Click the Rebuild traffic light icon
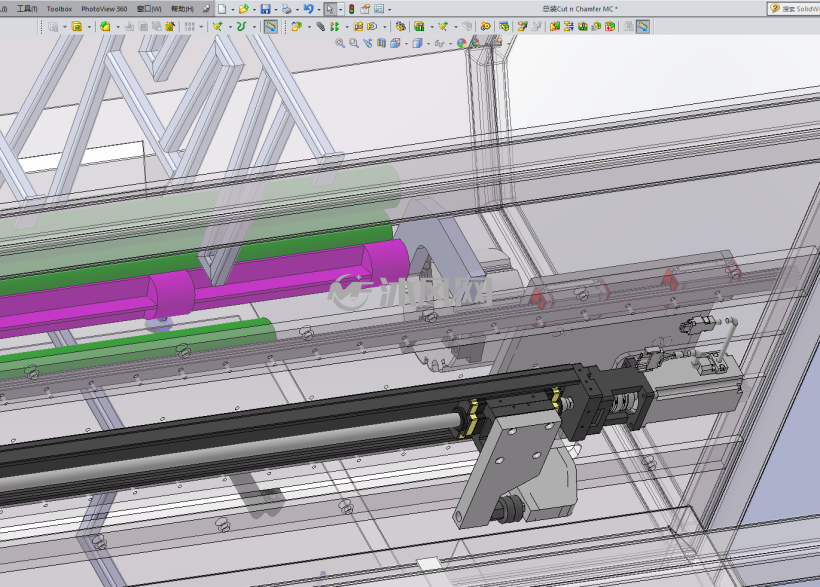820x587 pixels. (x=351, y=9)
